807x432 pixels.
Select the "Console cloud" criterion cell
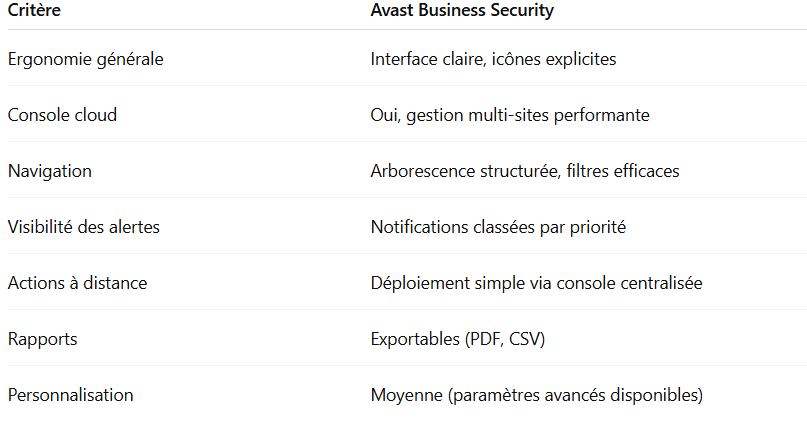coord(62,115)
